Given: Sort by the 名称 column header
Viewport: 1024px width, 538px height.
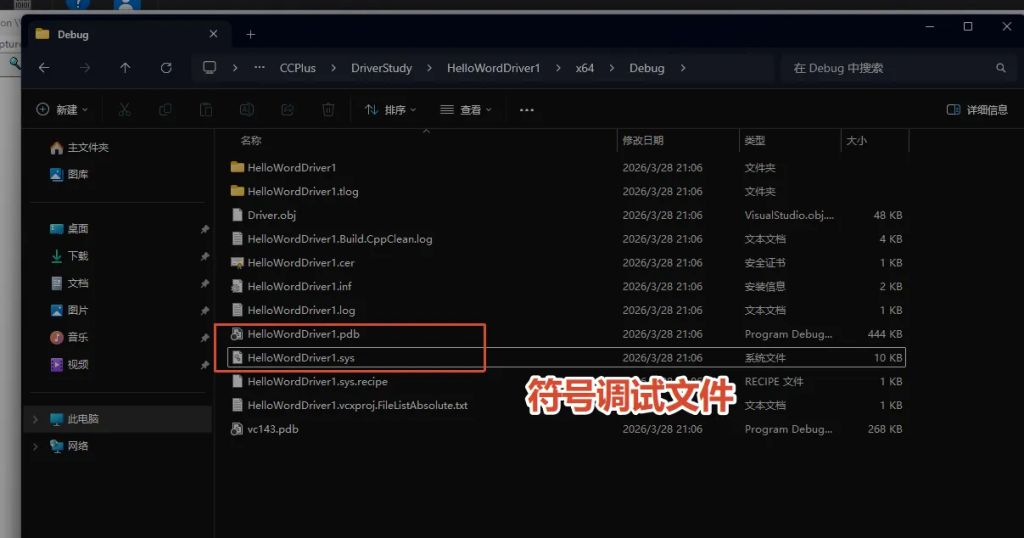Looking at the screenshot, I should pos(251,140).
